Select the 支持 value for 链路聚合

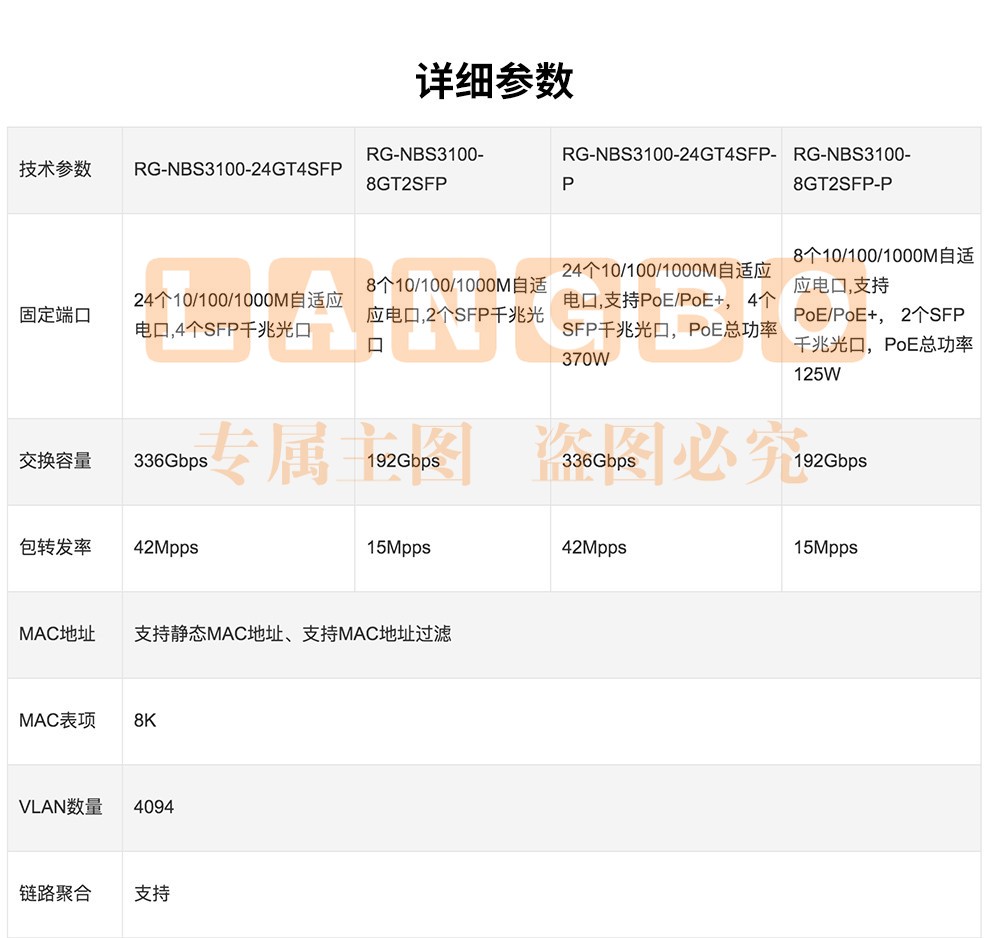point(152,893)
